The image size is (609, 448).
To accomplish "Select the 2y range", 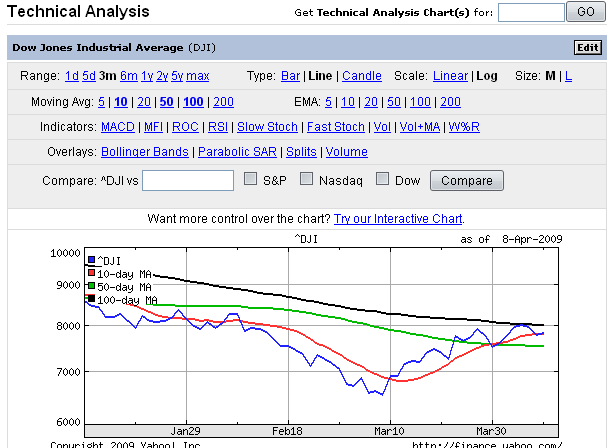I will click(162, 76).
